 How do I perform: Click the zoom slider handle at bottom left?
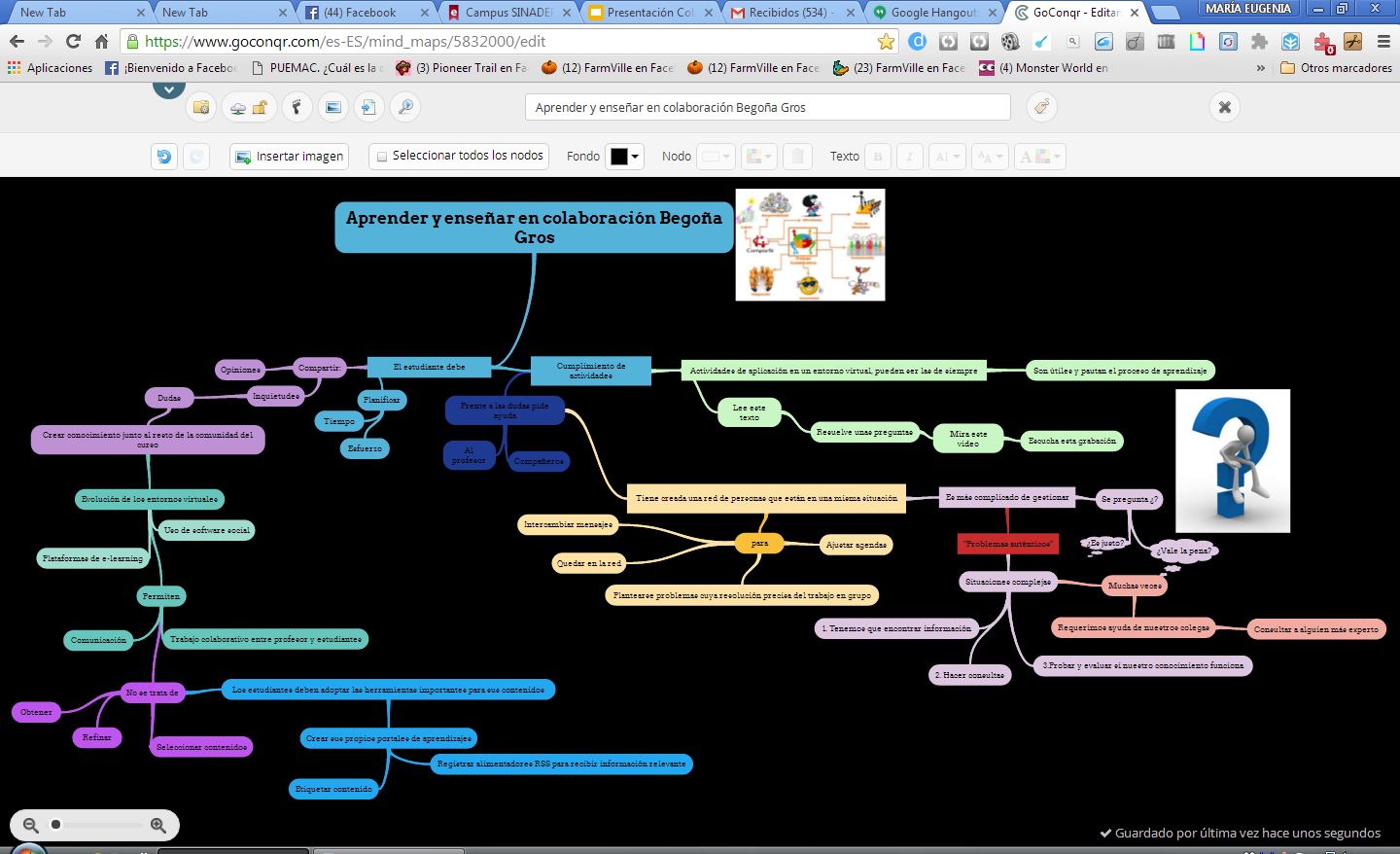[x=55, y=825]
